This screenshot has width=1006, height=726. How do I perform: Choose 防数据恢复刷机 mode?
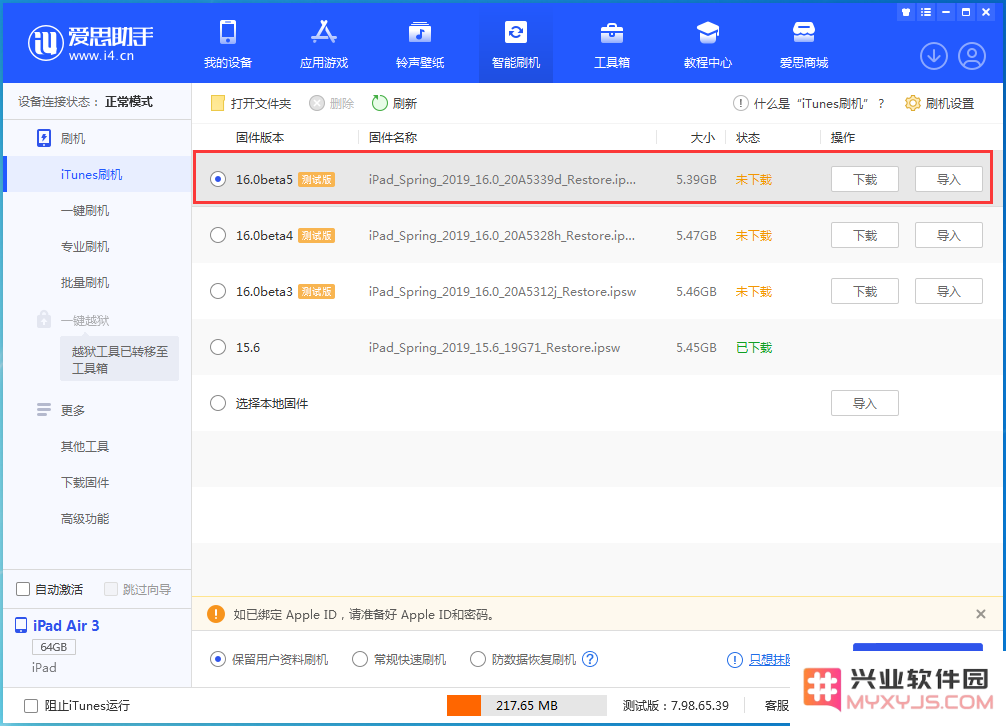(478, 659)
